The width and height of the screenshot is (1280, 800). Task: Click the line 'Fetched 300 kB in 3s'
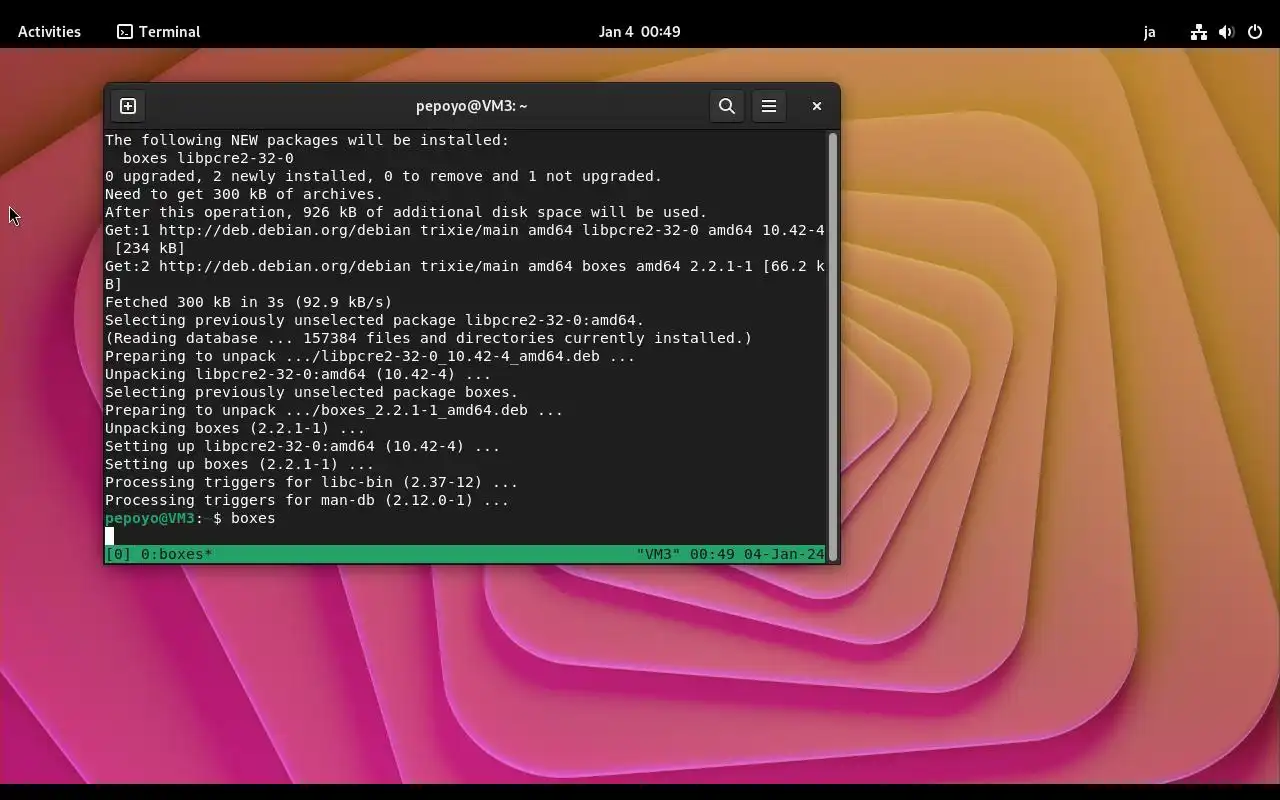(x=249, y=302)
